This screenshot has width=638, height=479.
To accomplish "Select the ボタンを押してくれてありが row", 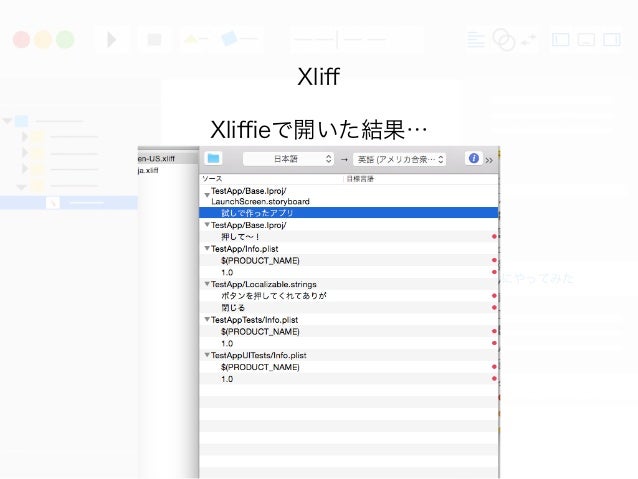I will tap(349, 295).
